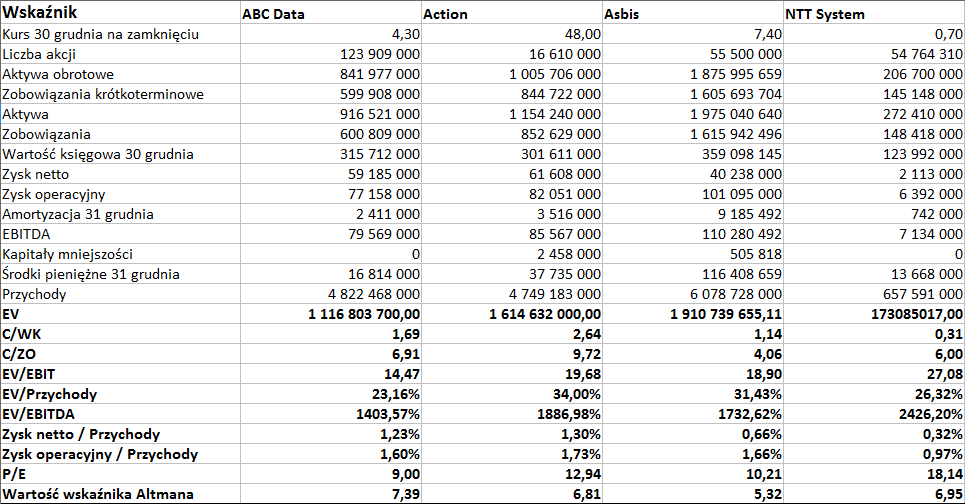Screen dimensions: 966x504
Task: Select EV/EBITDA cell 1403,57%
Action: click(x=331, y=414)
